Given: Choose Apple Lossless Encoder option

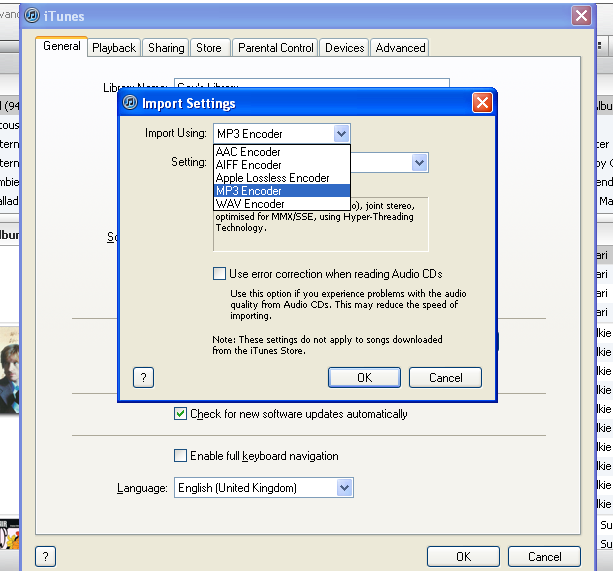Looking at the screenshot, I should (x=282, y=178).
